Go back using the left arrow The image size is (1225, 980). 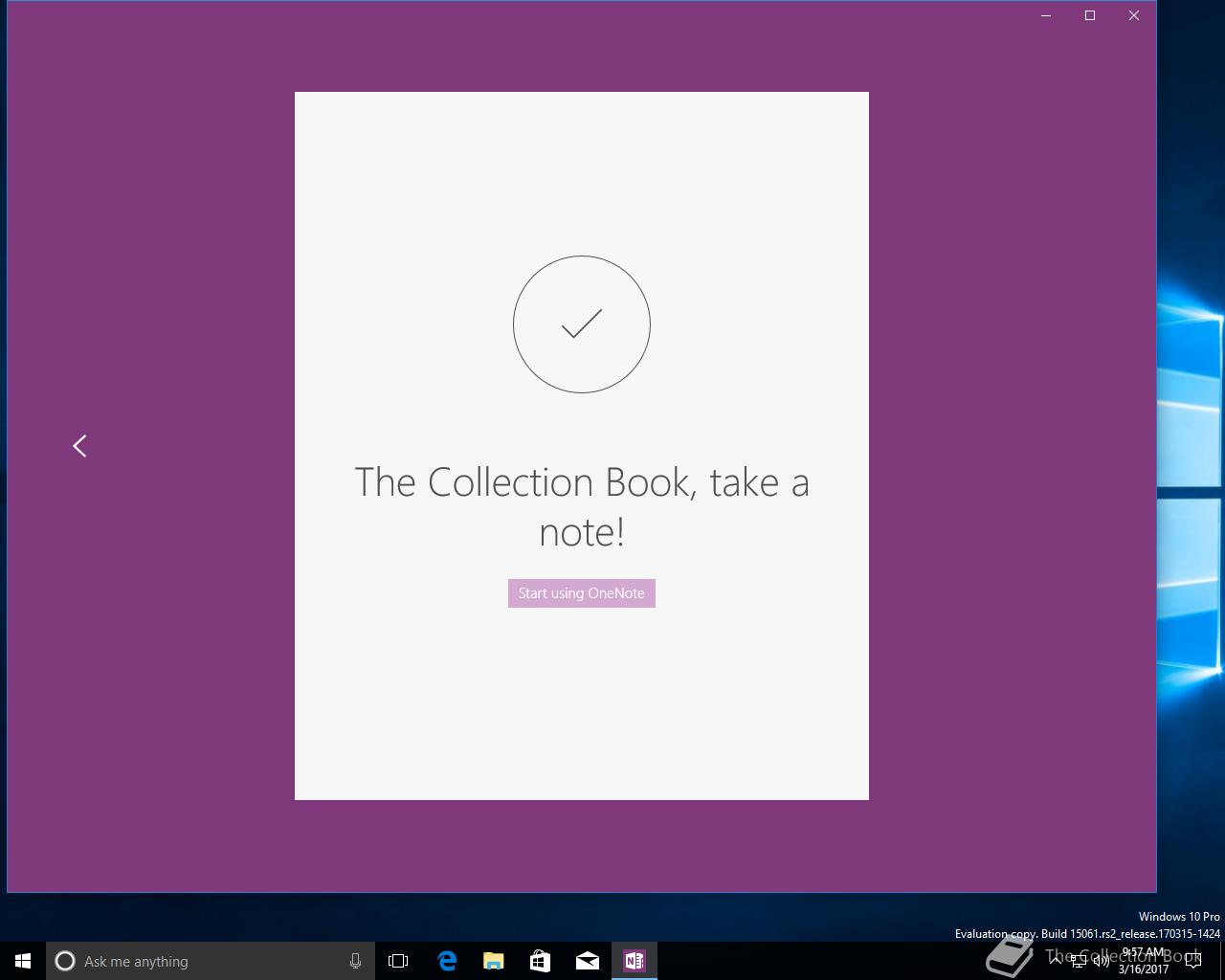[80, 446]
